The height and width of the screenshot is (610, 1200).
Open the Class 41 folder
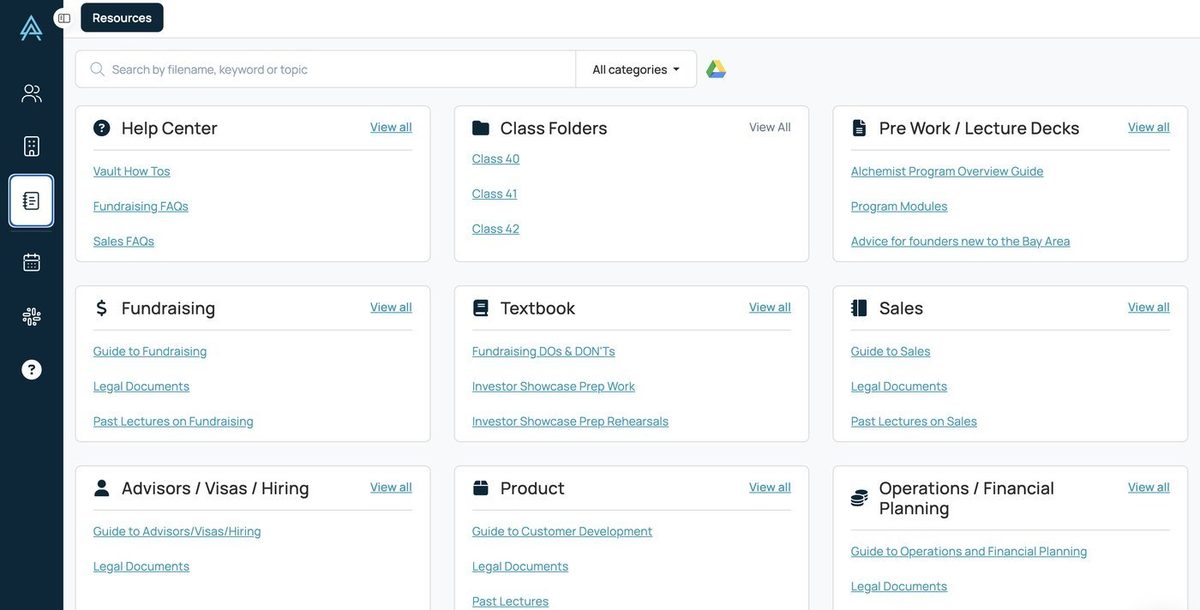495,193
